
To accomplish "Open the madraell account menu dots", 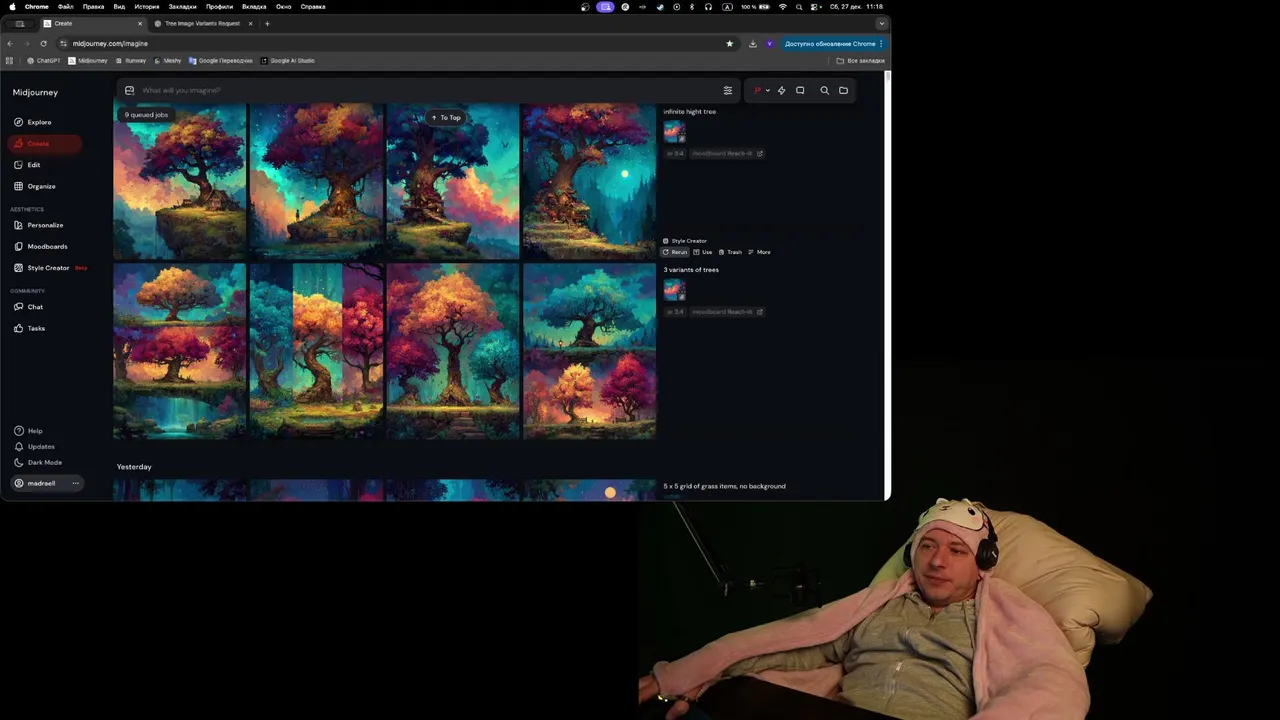I will pyautogui.click(x=75, y=483).
